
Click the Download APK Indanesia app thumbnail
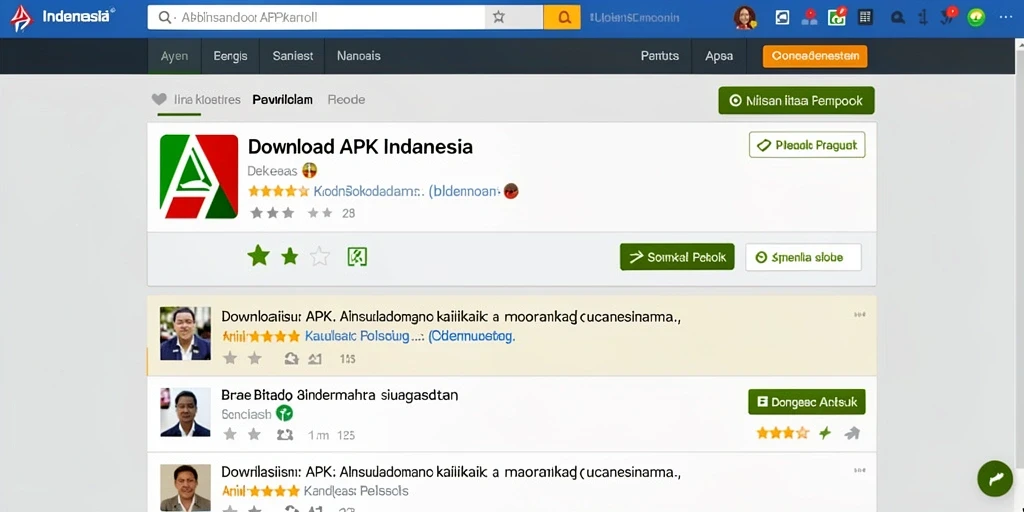click(199, 176)
